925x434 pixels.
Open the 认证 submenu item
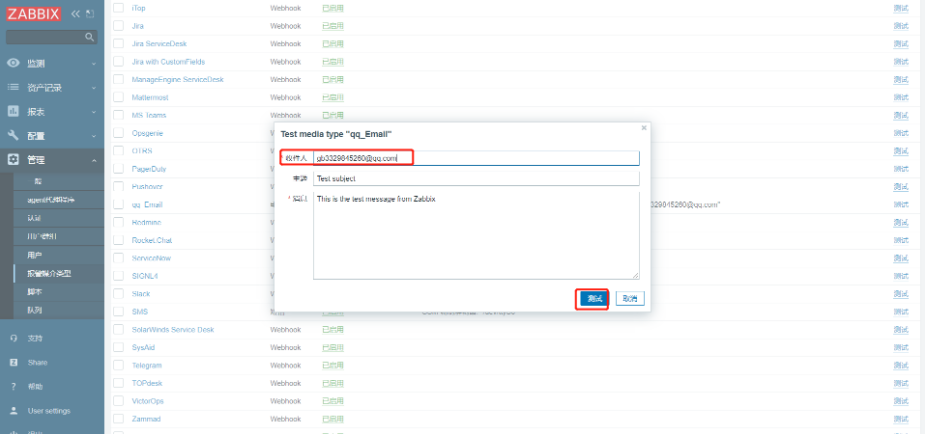click(x=34, y=218)
